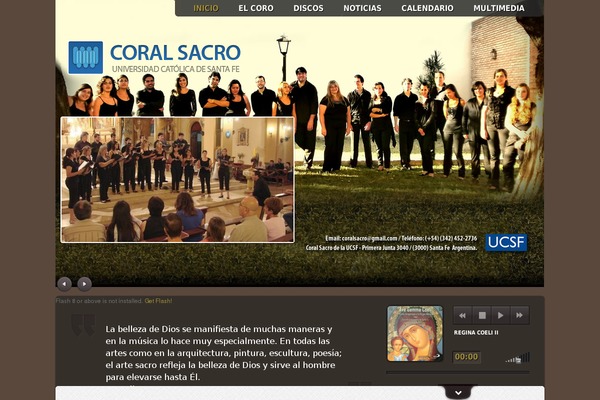Click the quotation mark icon
Viewport: 600px width, 400px height.
coord(83,325)
